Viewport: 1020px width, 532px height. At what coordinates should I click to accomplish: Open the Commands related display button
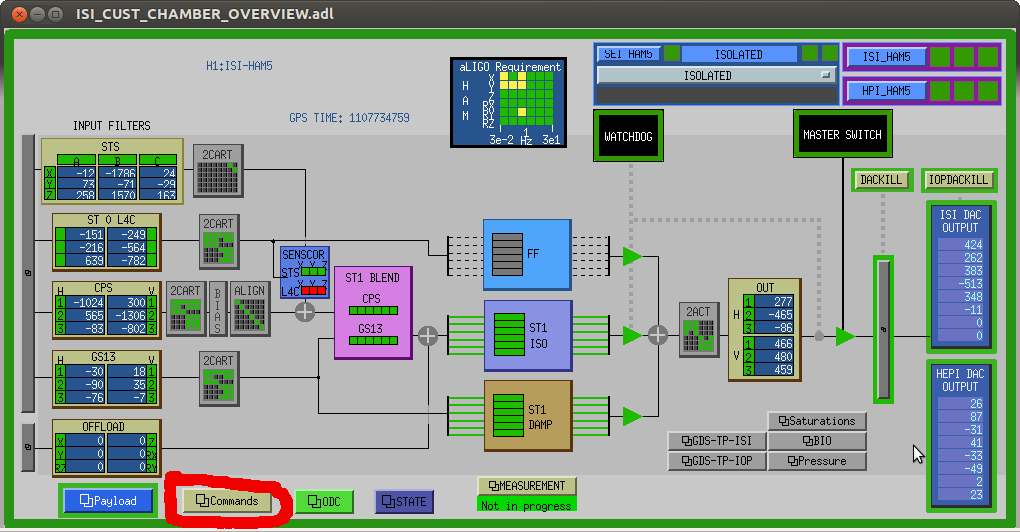click(227, 501)
